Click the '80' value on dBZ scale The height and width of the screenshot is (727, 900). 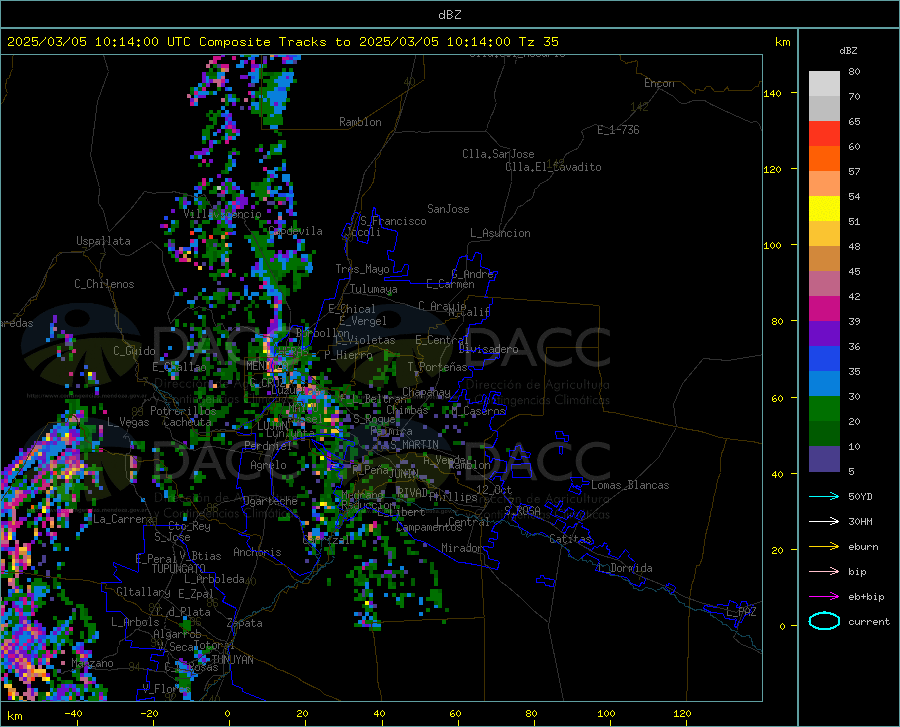pos(854,71)
